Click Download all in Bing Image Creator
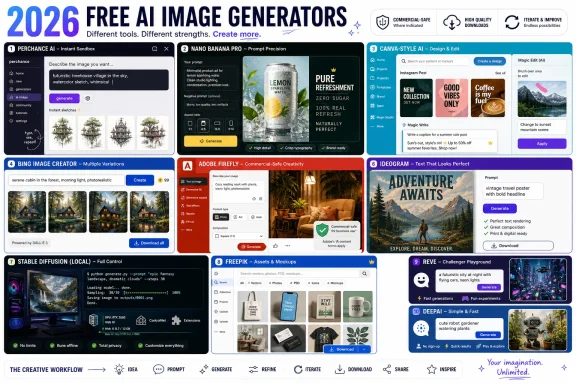The width and height of the screenshot is (576, 384). 149,243
